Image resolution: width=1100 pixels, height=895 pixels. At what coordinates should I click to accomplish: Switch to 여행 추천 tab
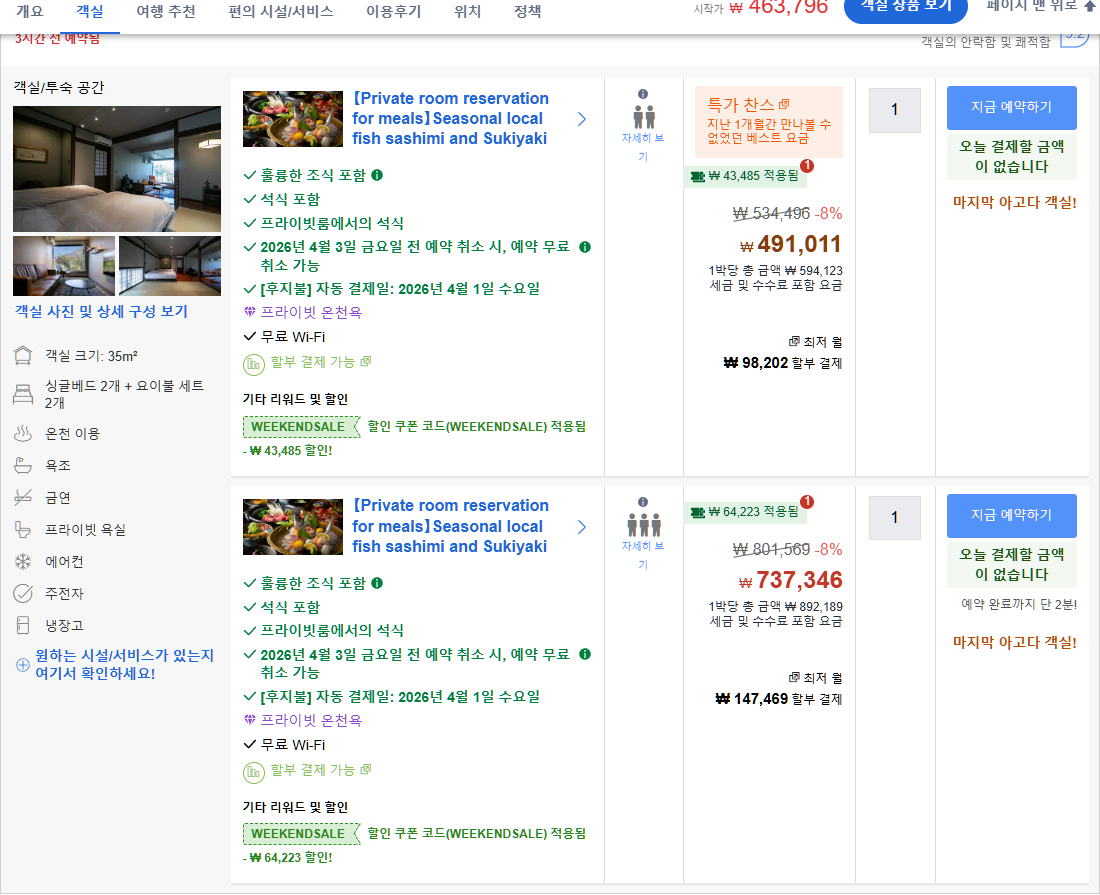coord(166,12)
